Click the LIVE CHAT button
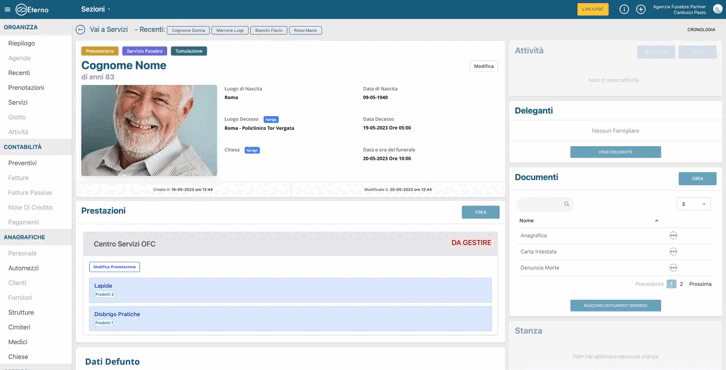The image size is (726, 370). point(593,9)
